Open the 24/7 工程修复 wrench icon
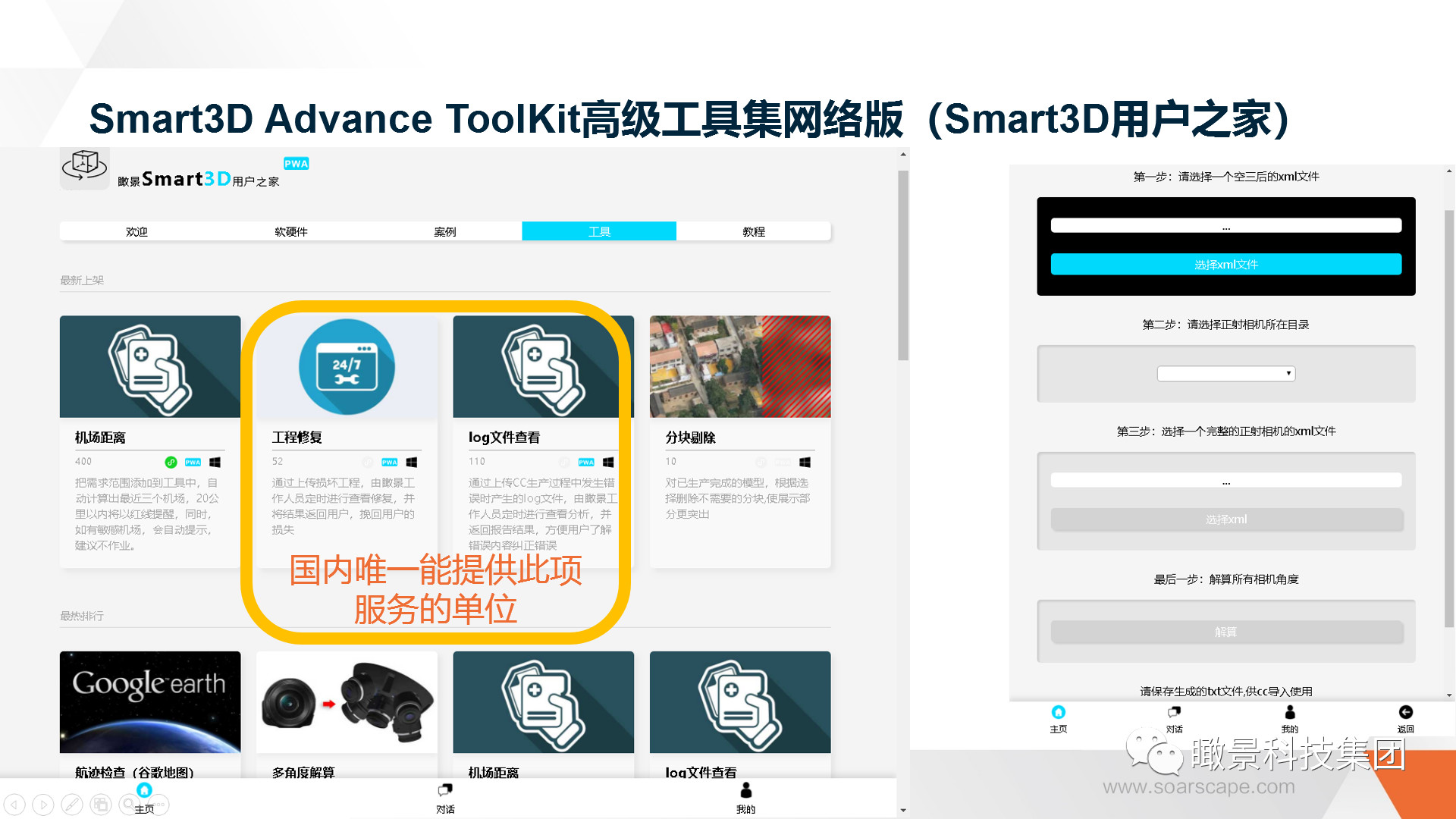Image resolution: width=1456 pixels, height=819 pixels. pos(347,366)
